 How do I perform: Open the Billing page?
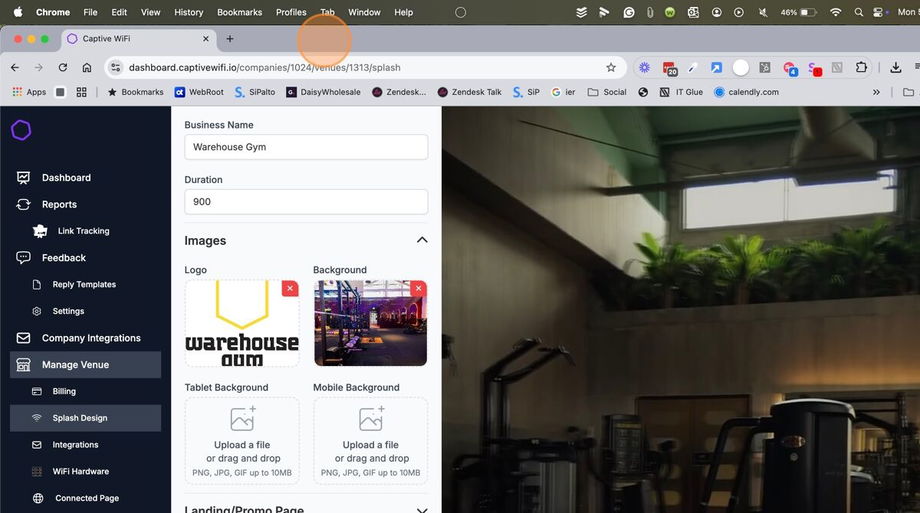click(64, 391)
